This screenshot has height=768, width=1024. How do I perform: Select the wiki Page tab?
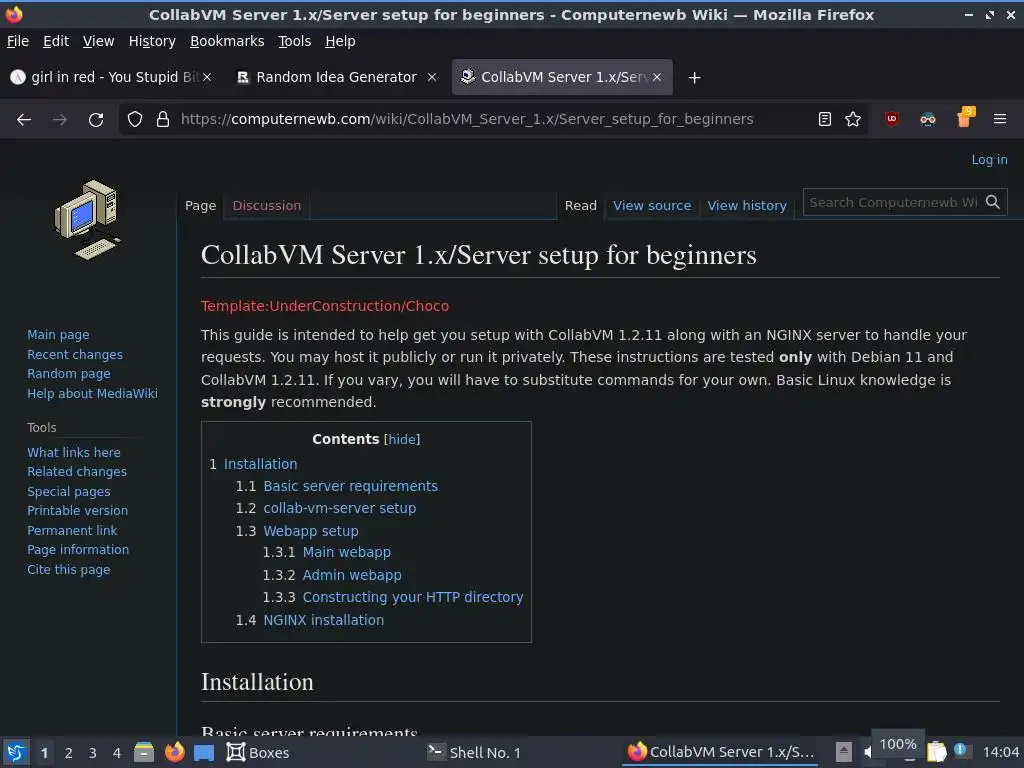(200, 206)
